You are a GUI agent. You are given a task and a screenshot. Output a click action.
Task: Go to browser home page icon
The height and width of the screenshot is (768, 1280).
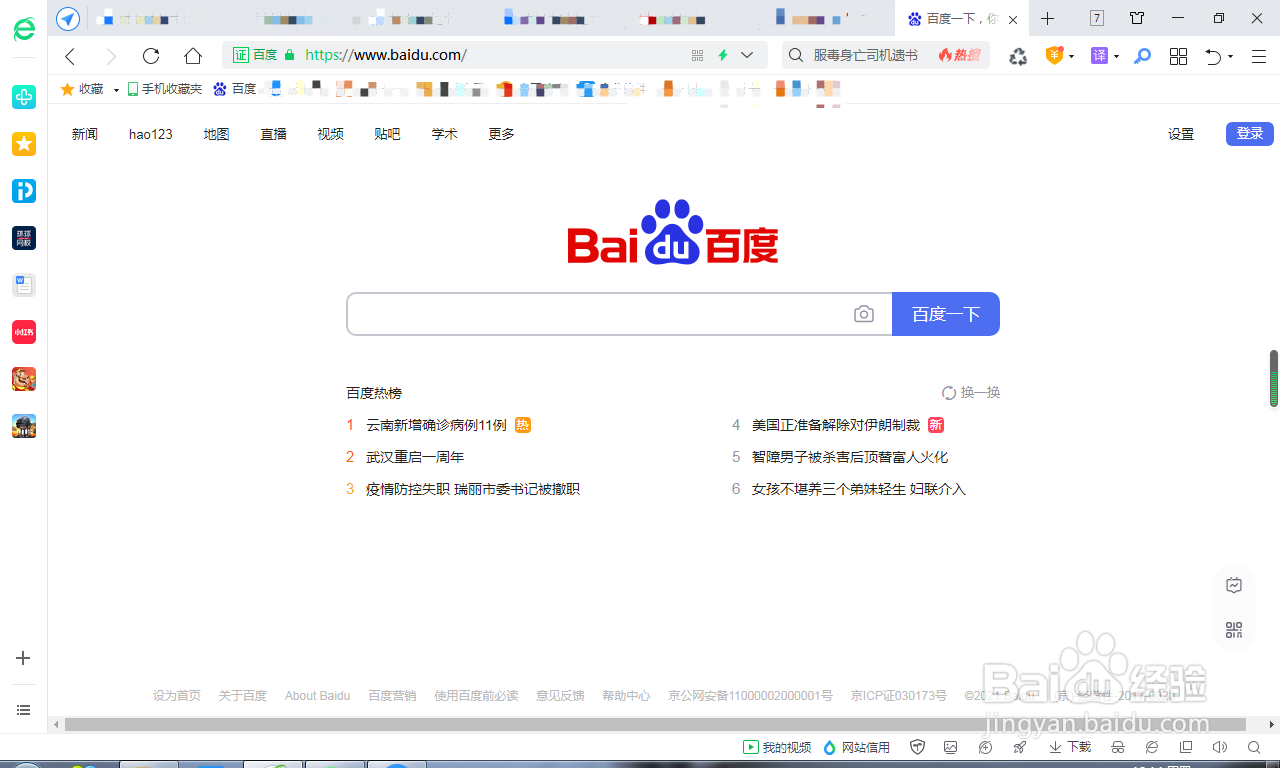tap(193, 56)
